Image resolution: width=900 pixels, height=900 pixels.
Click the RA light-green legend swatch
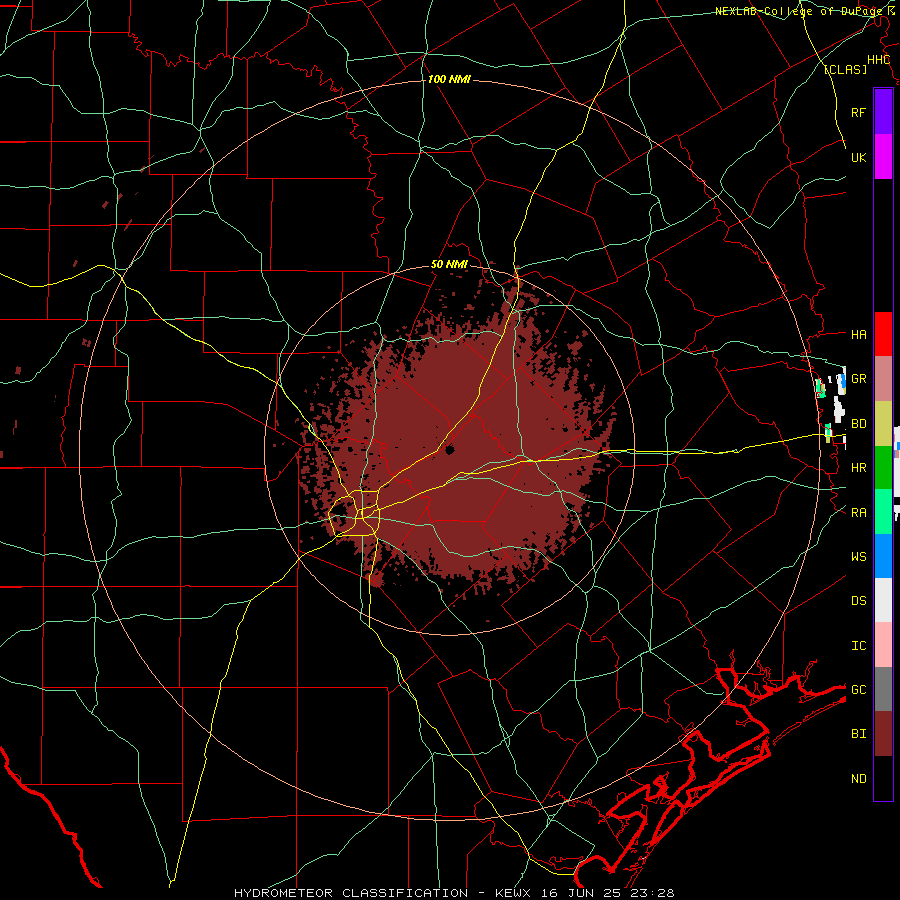click(x=883, y=512)
